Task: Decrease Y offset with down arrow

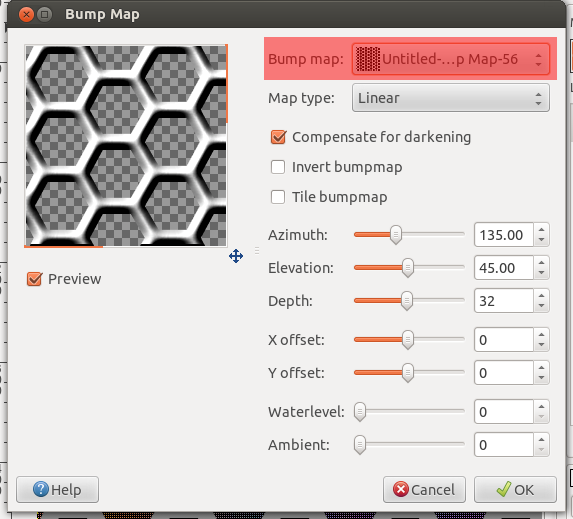Action: tap(541, 378)
